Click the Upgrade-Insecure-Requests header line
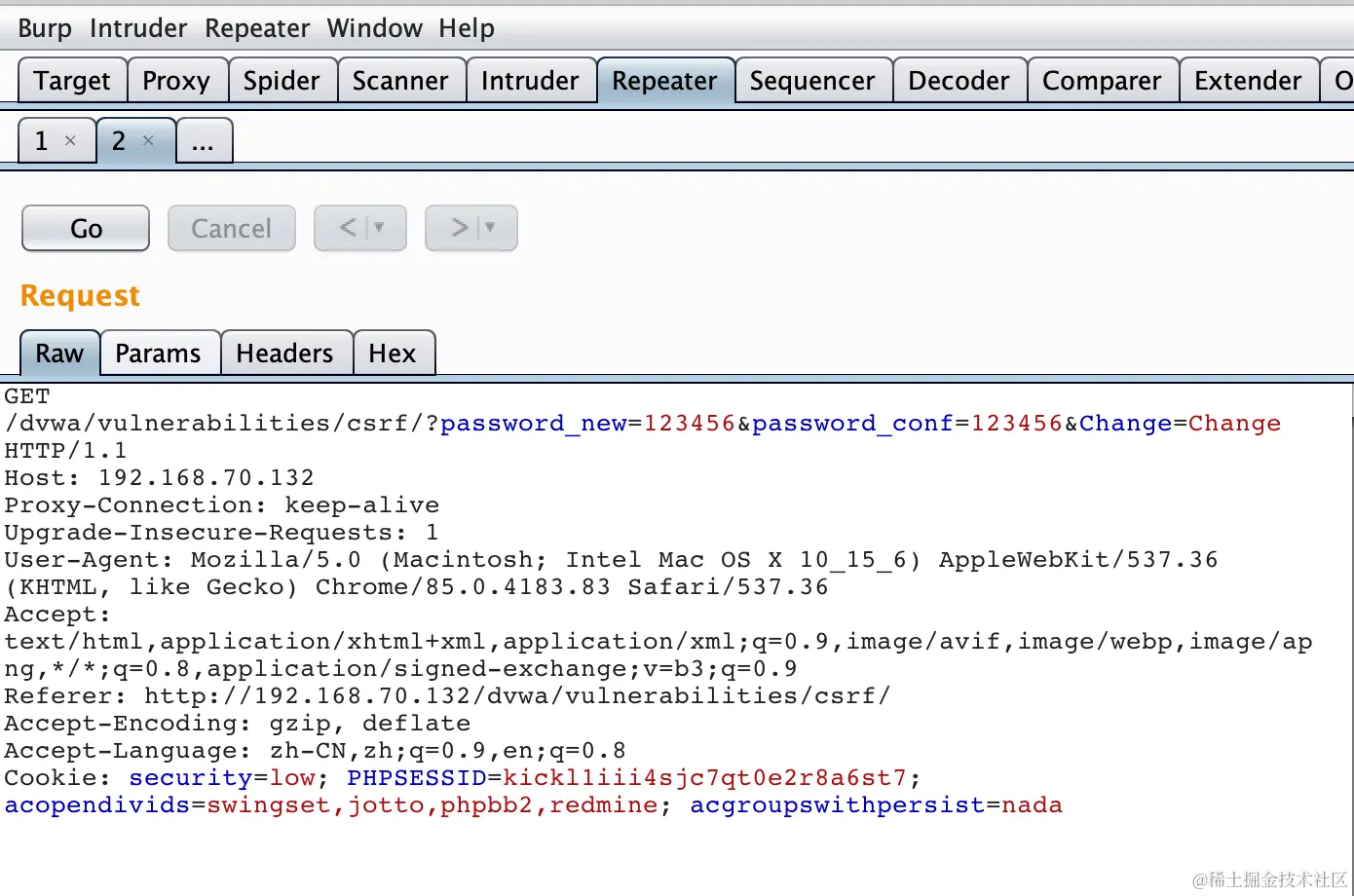The image size is (1354, 896). (221, 533)
